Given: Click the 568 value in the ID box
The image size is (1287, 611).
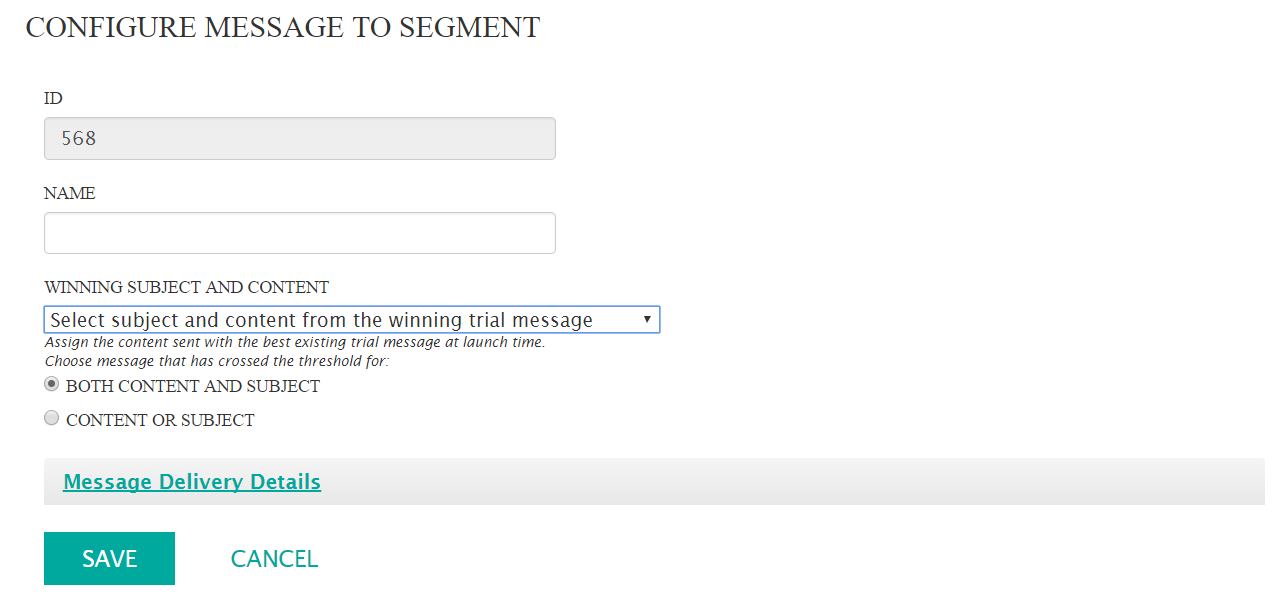Looking at the screenshot, I should point(79,139).
